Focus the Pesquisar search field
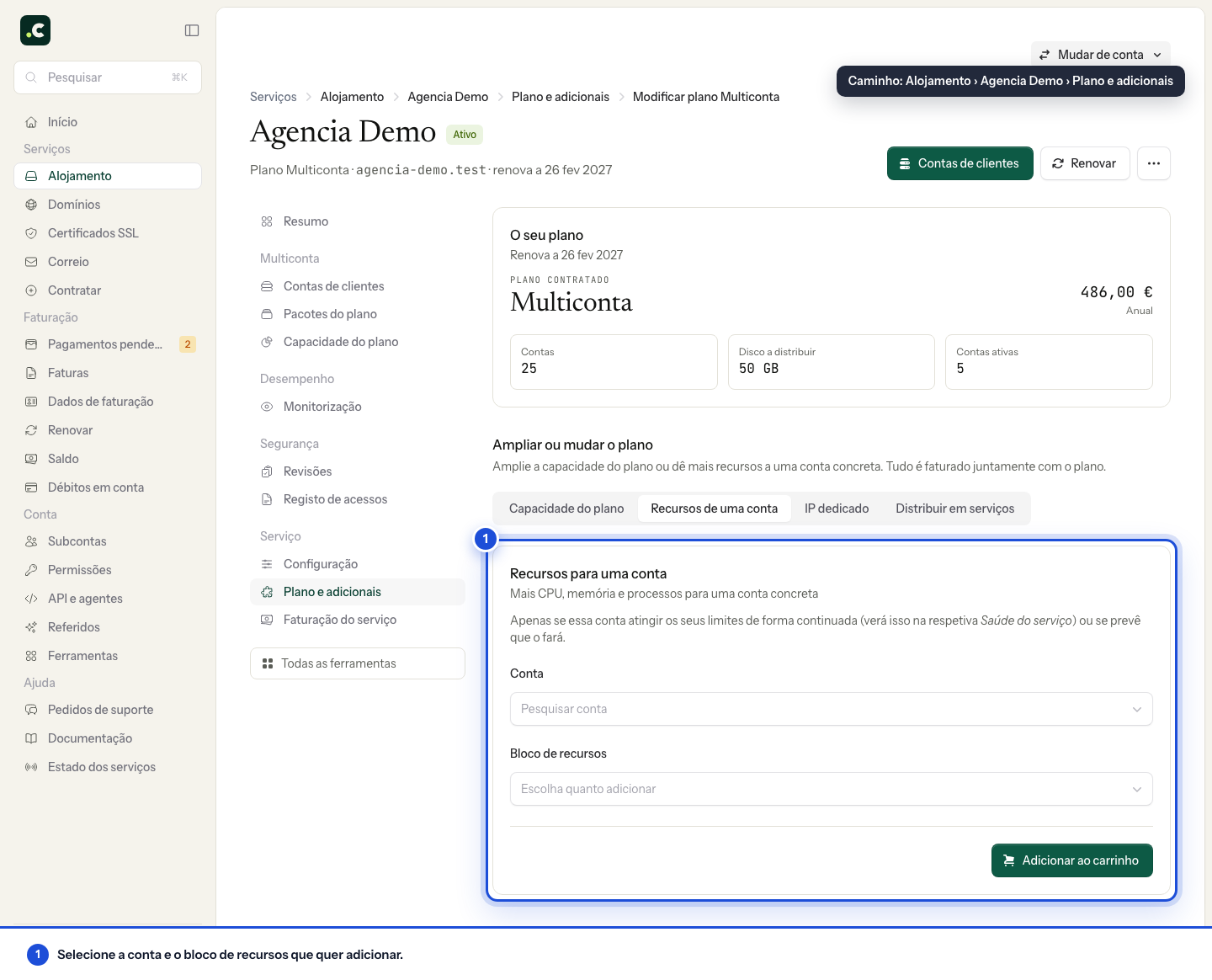1212x980 pixels. [108, 77]
